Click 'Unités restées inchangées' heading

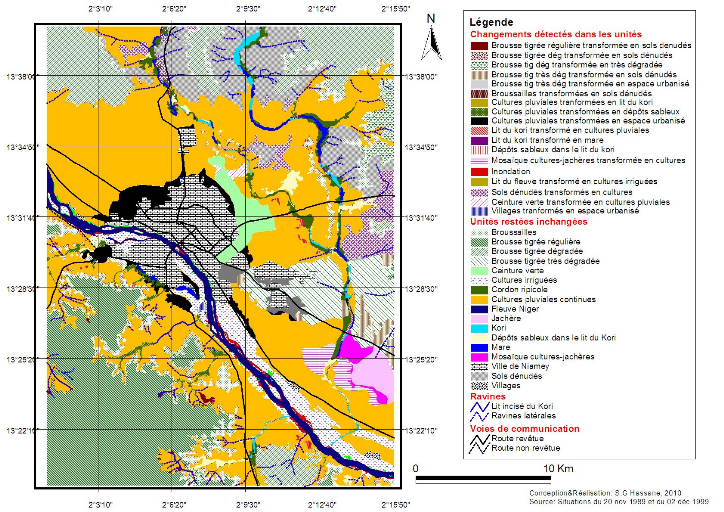coord(529,222)
